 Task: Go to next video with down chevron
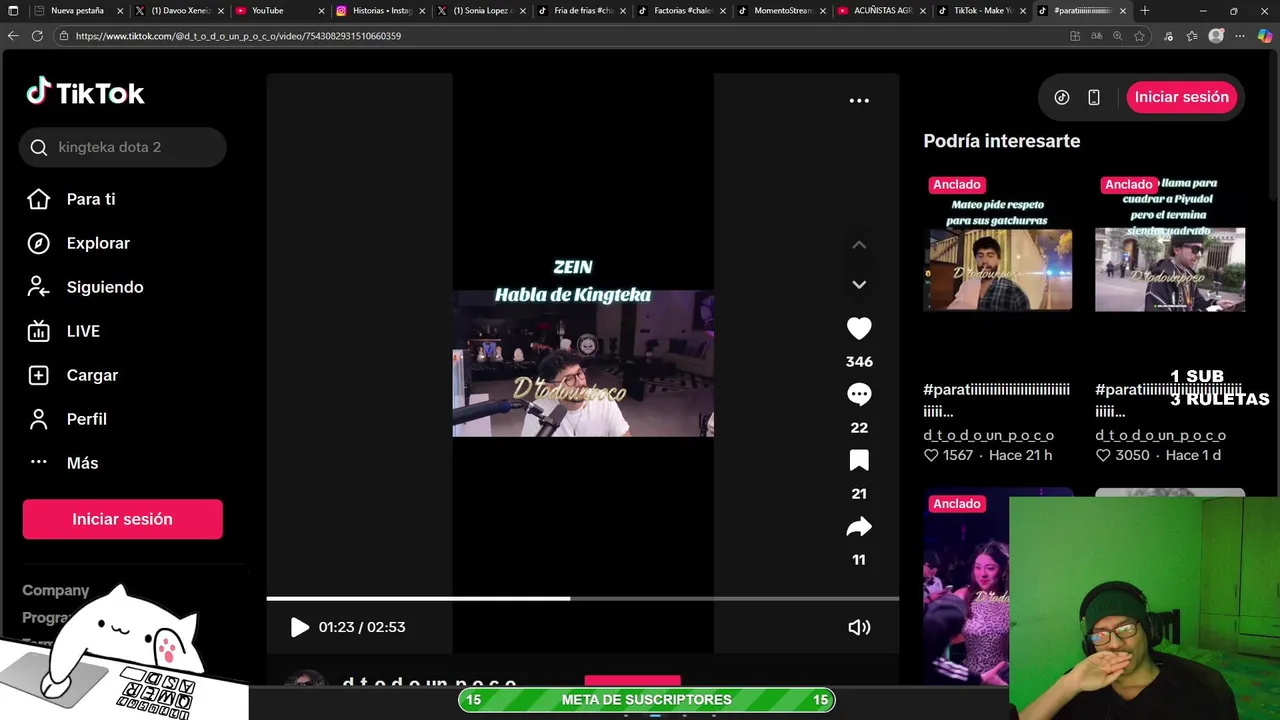point(859,284)
